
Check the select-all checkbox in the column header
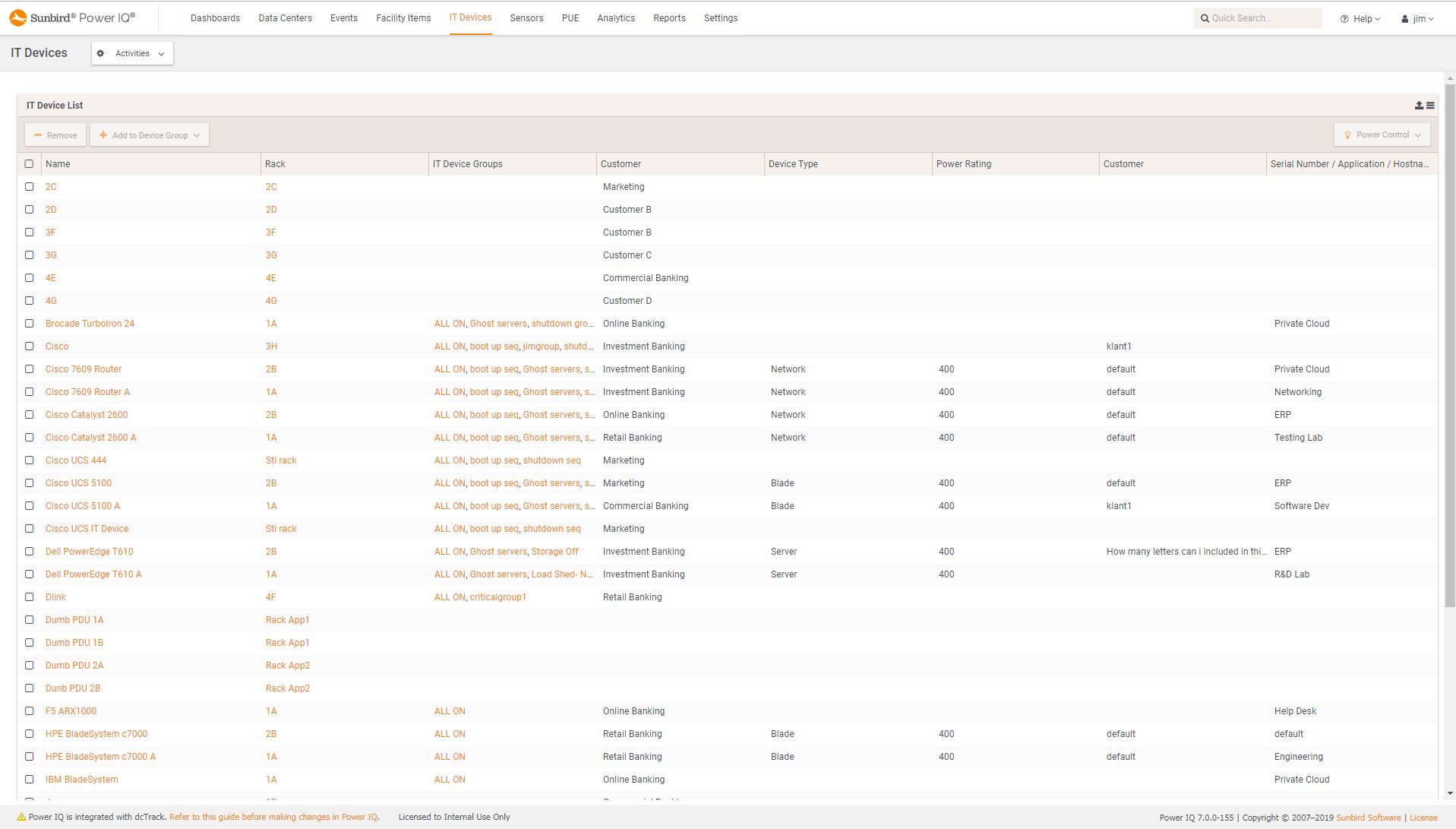point(30,163)
